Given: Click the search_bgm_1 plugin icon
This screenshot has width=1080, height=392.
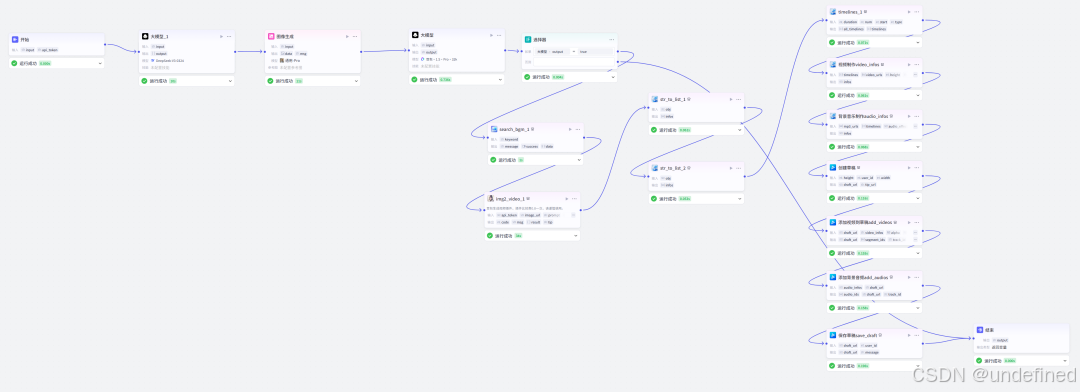Looking at the screenshot, I should tap(494, 129).
